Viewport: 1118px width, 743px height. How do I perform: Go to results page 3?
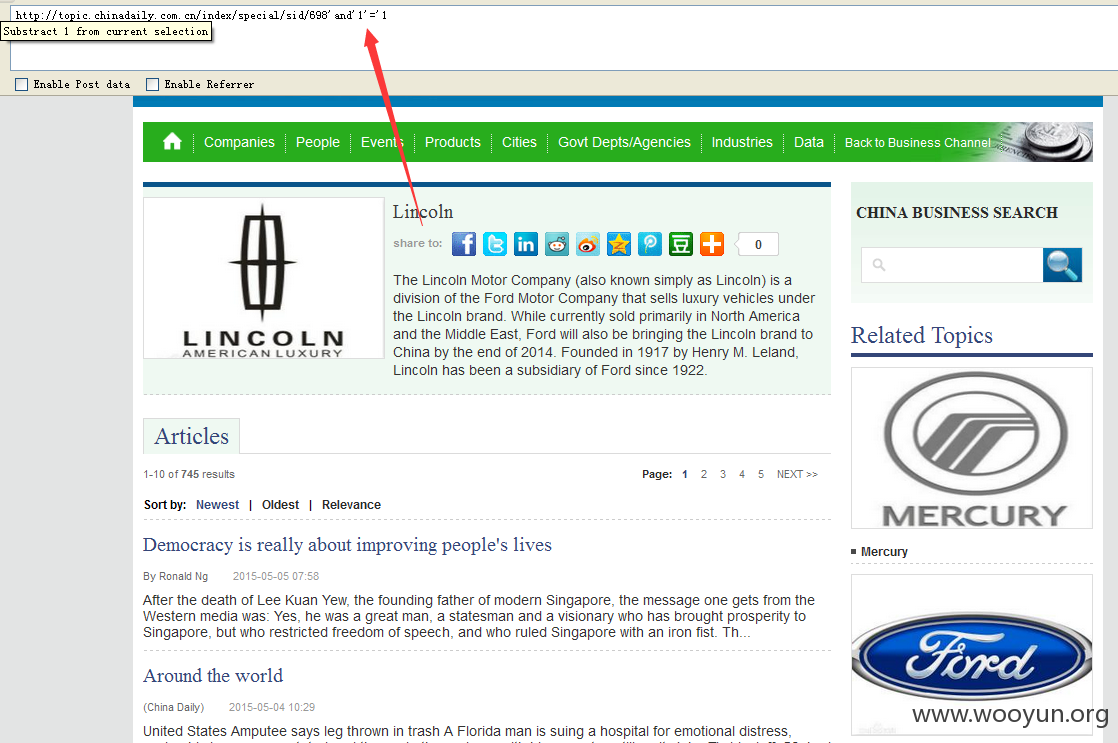(x=723, y=474)
